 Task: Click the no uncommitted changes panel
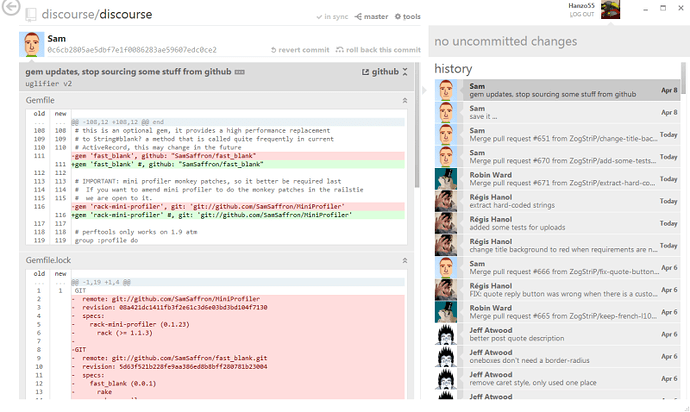(559, 42)
